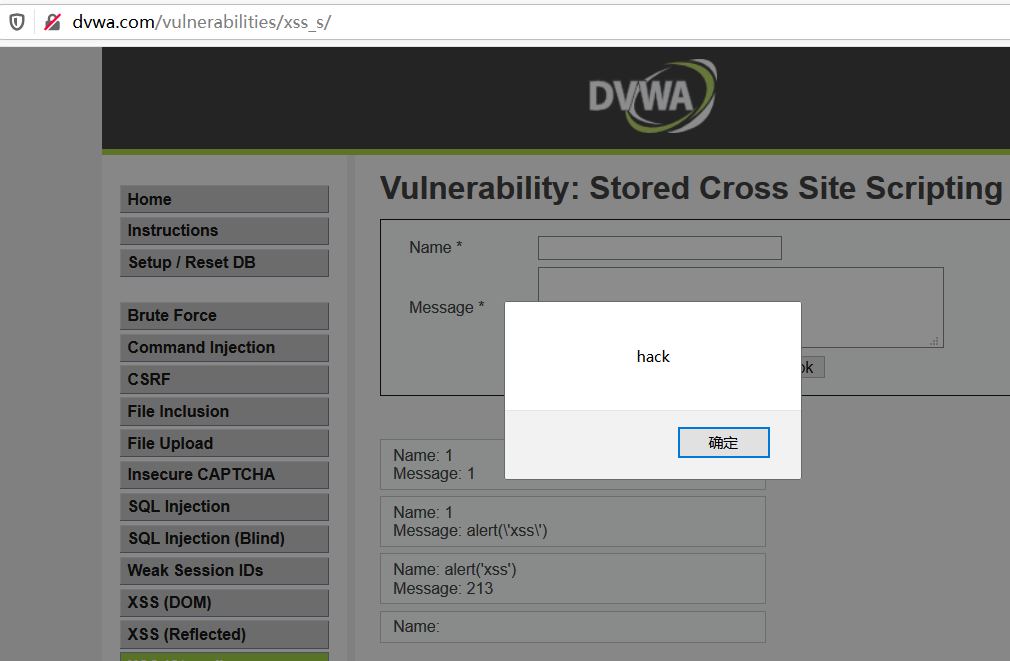
Task: Click the shield tracking protection icon
Action: 17,22
